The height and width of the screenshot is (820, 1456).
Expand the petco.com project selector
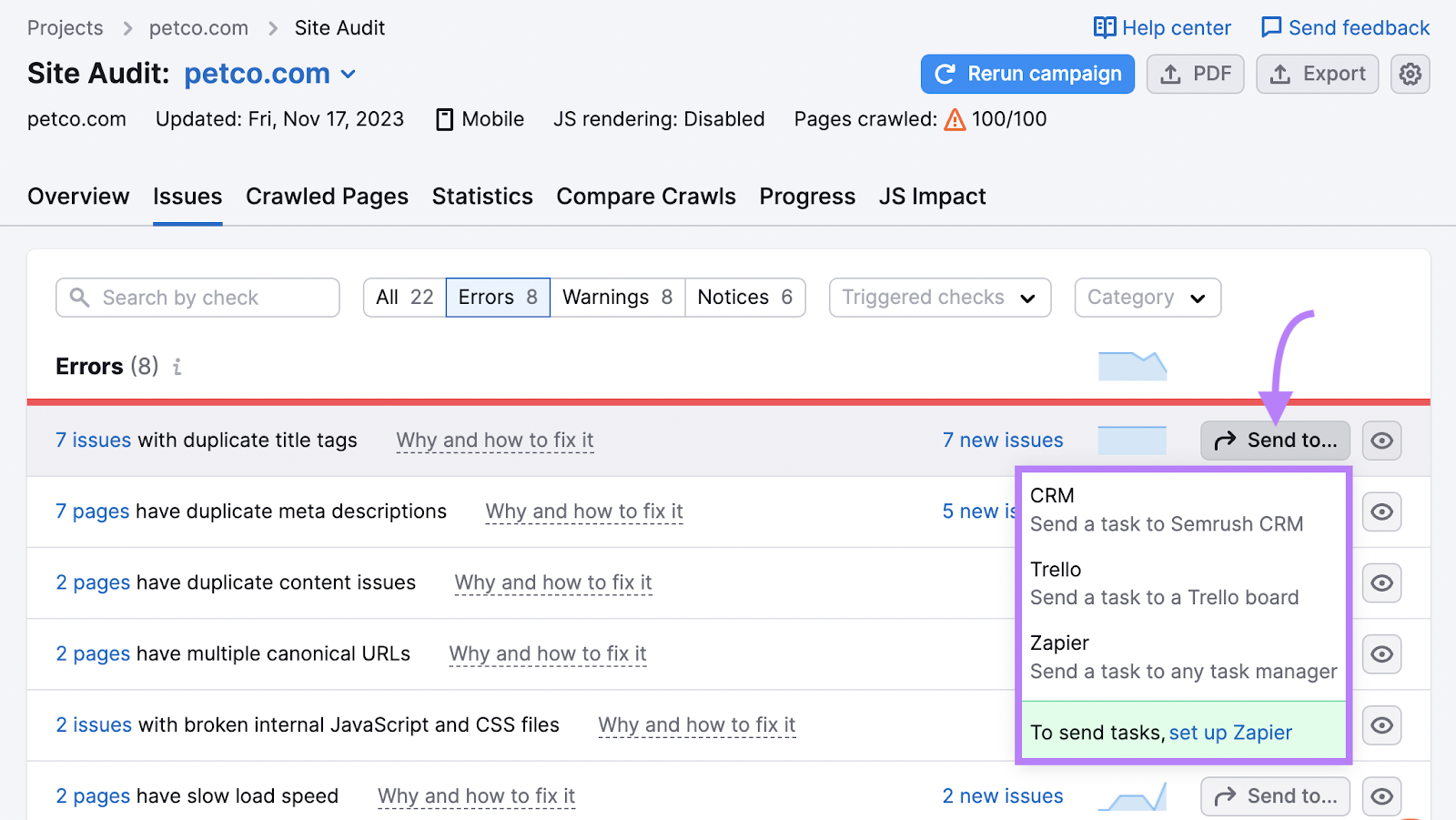tap(349, 74)
